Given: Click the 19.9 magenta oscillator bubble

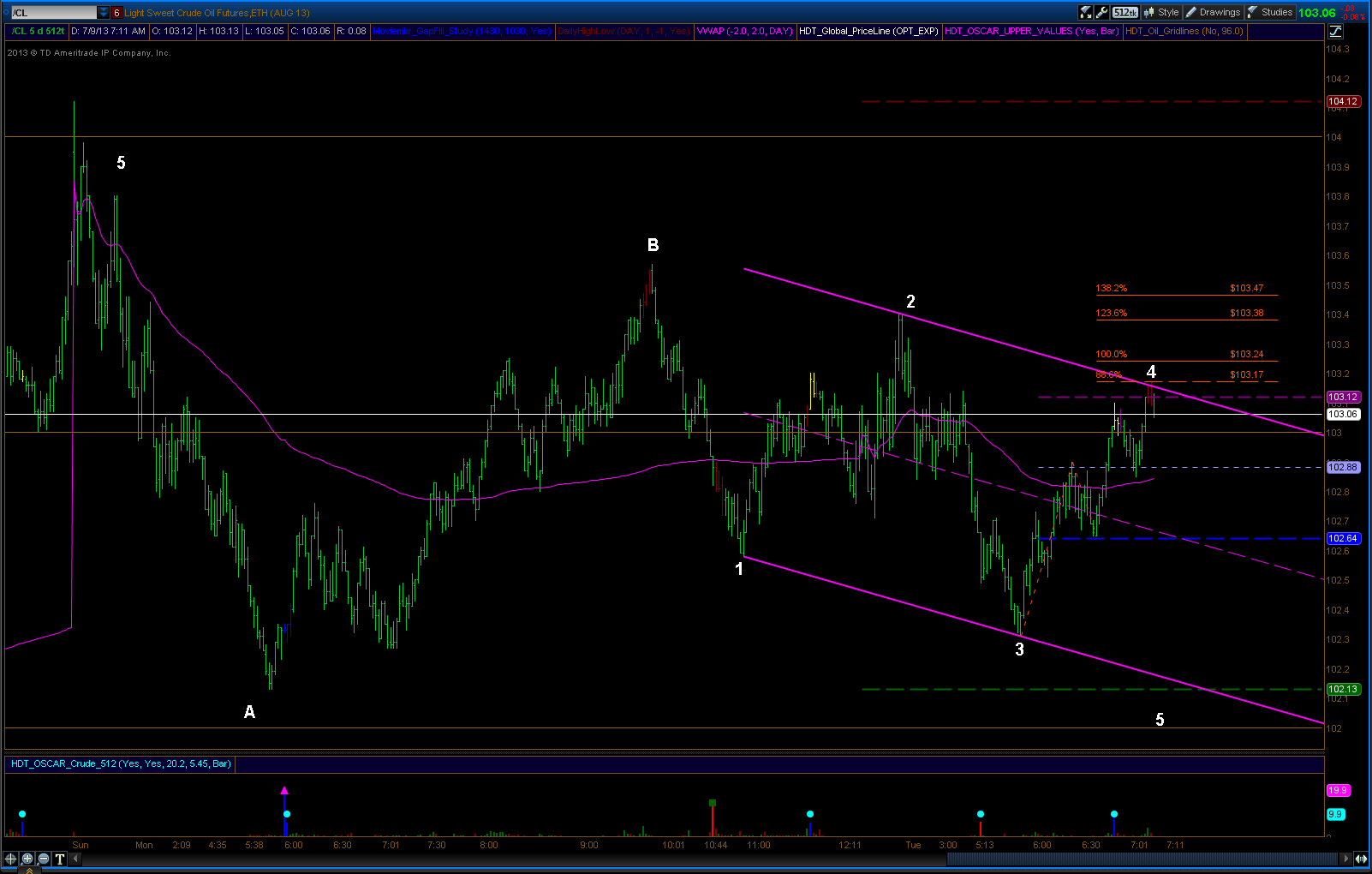Looking at the screenshot, I should point(1337,790).
